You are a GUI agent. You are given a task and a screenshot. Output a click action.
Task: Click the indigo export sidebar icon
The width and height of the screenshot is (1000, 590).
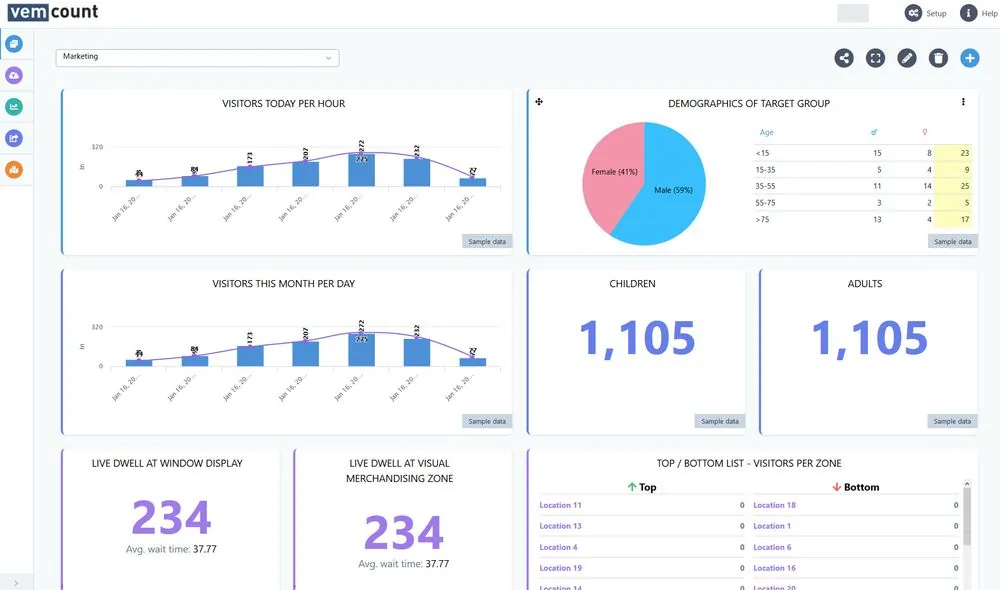click(14, 138)
